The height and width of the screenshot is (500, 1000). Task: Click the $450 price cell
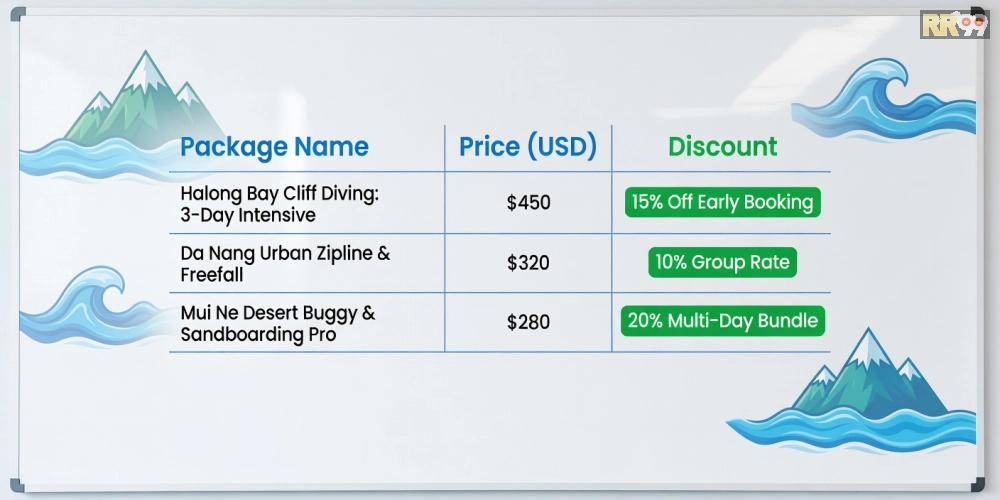click(x=528, y=203)
